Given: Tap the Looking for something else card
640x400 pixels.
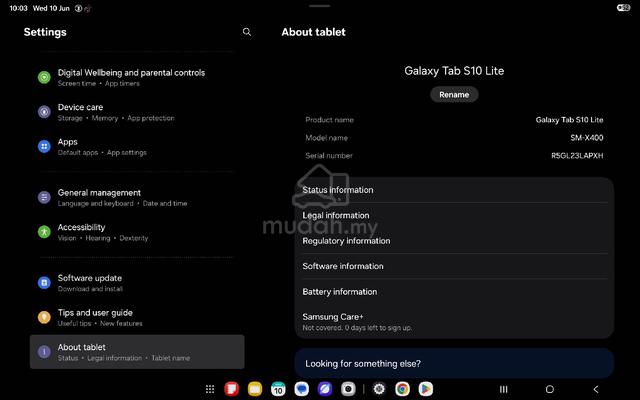Looking at the screenshot, I should pos(454,363).
